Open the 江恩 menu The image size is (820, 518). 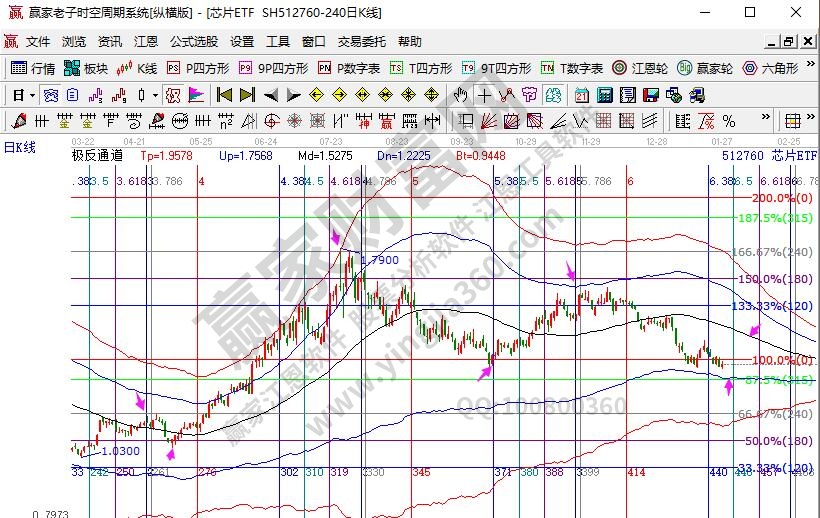pos(146,42)
